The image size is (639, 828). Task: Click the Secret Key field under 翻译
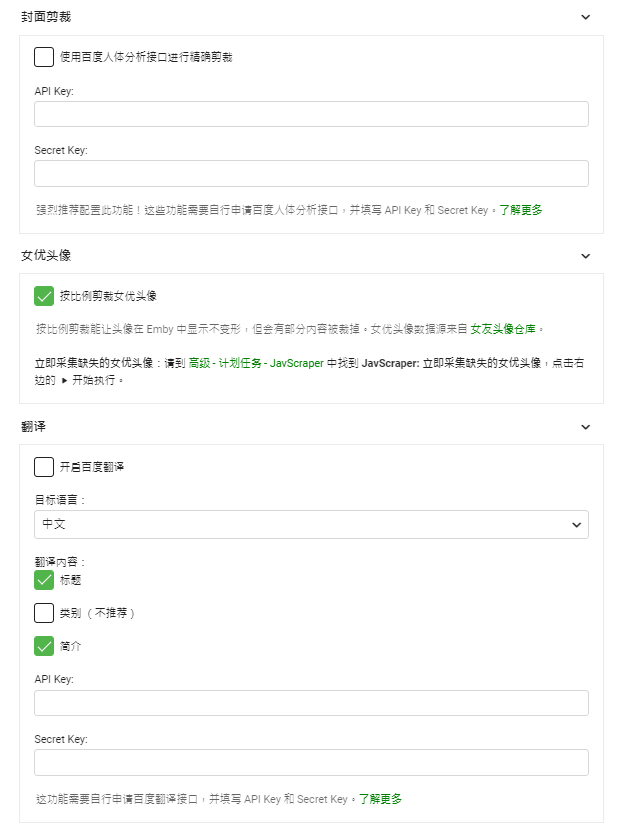tap(310, 762)
